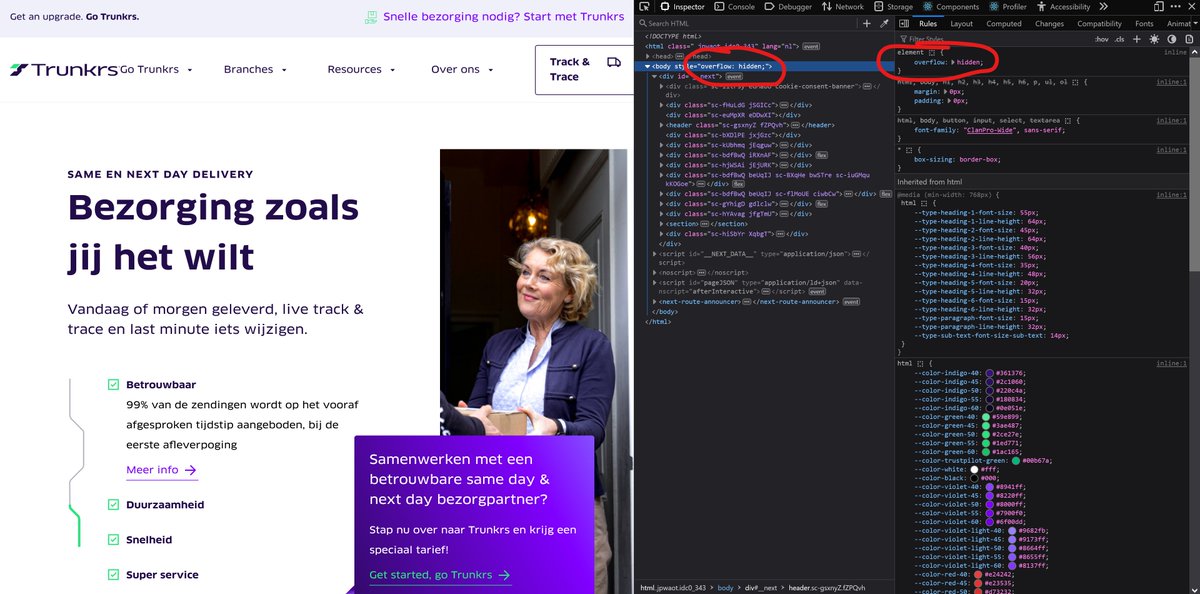
Task: Click the Trunkrs logo
Action: [x=62, y=70]
